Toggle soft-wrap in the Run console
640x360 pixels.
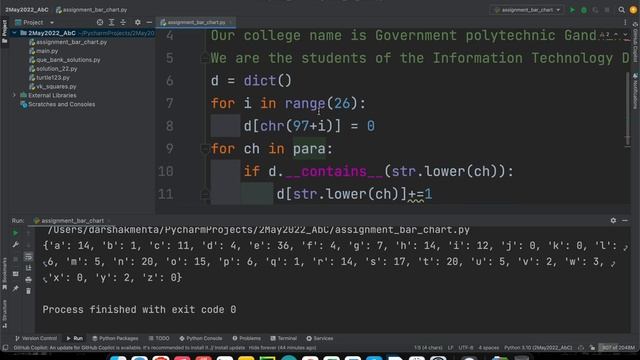point(28,257)
